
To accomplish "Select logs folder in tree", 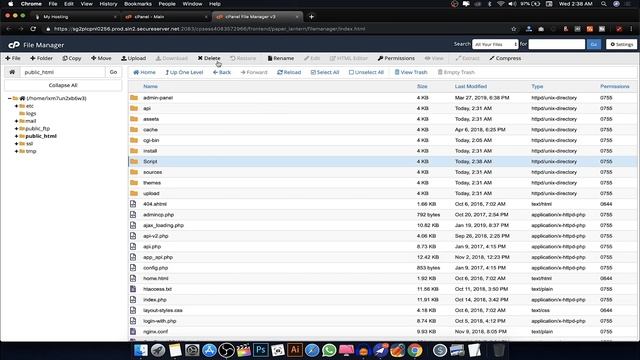I will (31, 113).
